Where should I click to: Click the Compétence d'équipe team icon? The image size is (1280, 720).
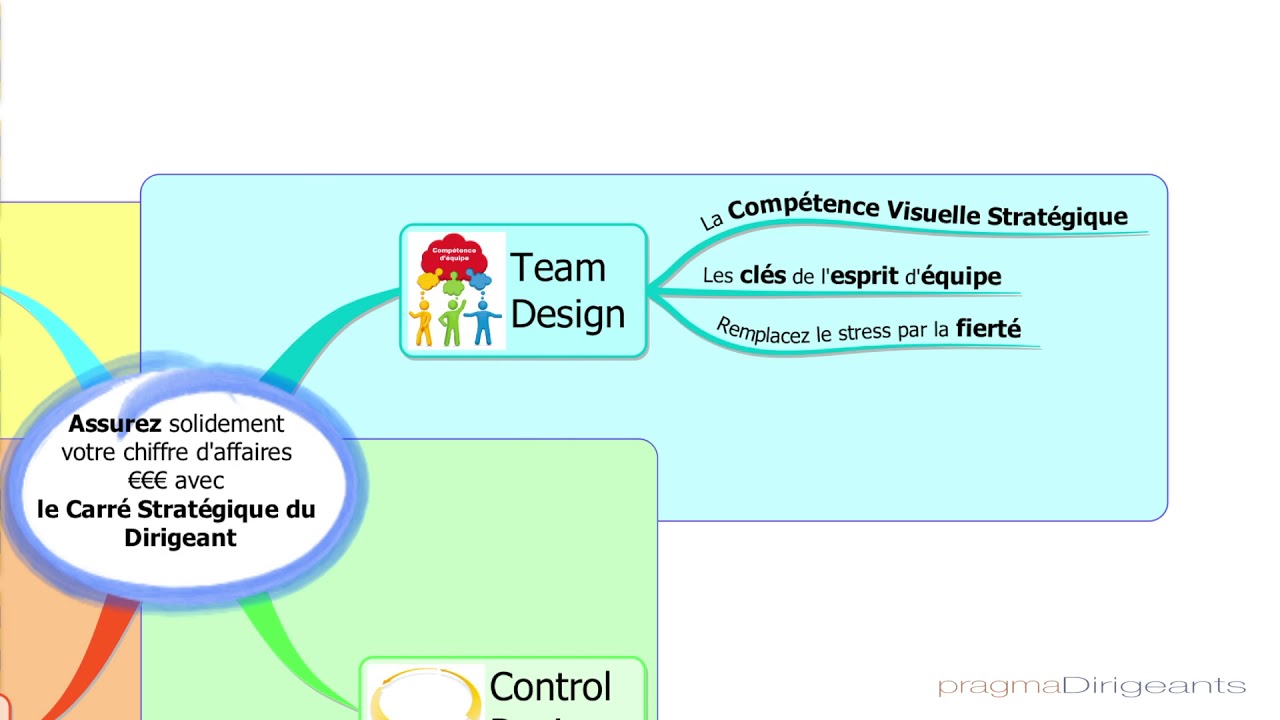(x=456, y=291)
